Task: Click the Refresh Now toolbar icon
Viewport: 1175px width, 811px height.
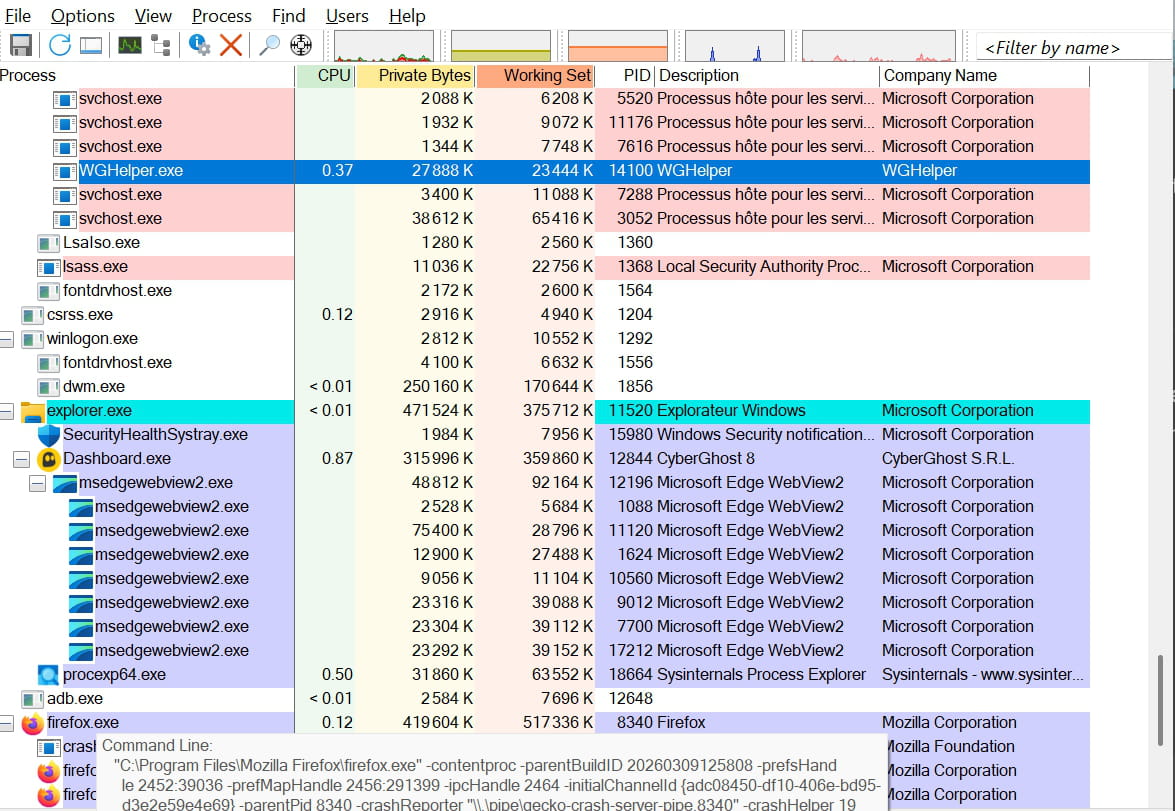Action: (60, 45)
